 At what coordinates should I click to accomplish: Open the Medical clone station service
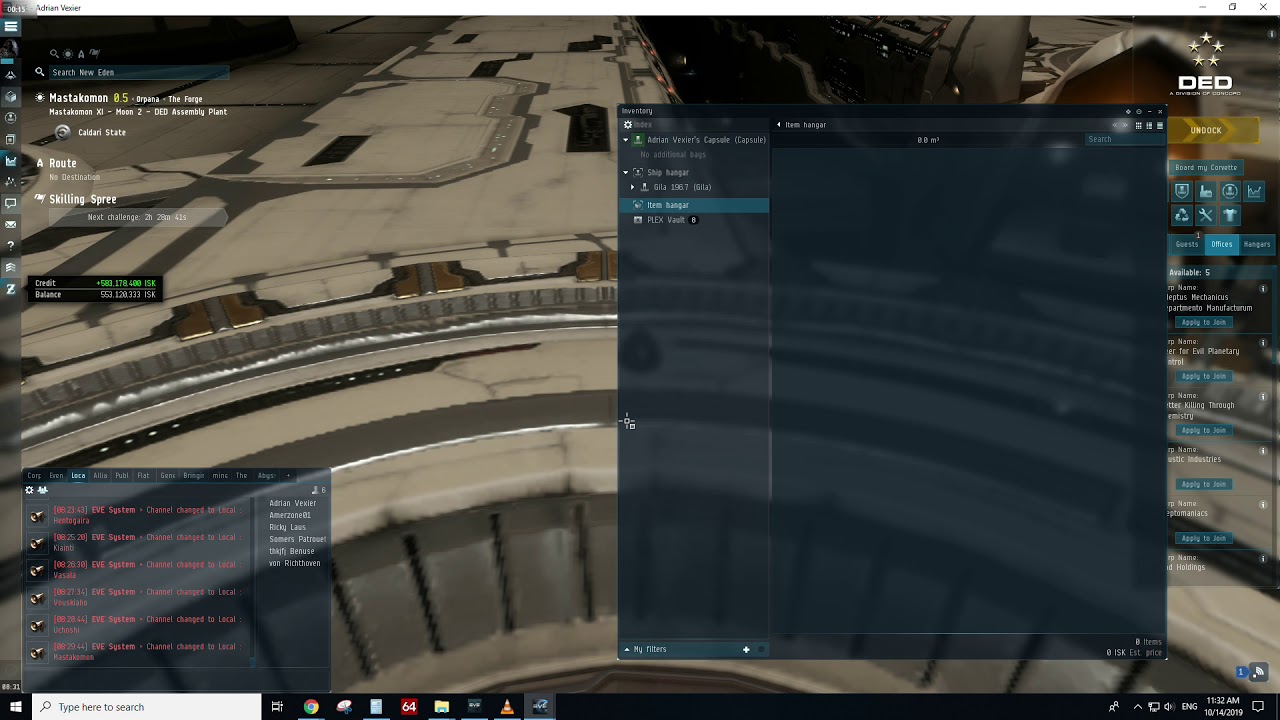(1230, 191)
